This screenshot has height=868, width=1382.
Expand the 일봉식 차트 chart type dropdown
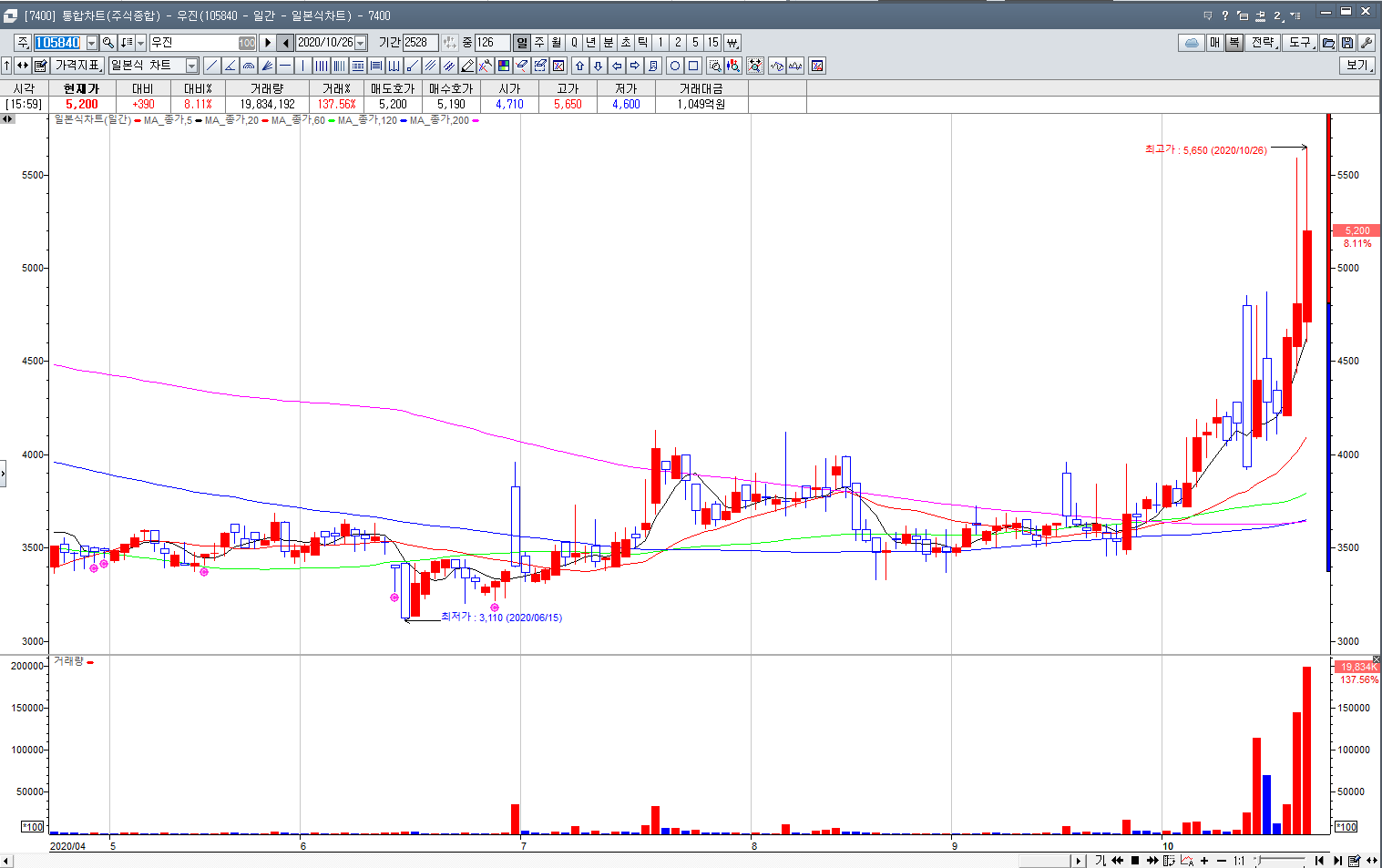coord(192,66)
